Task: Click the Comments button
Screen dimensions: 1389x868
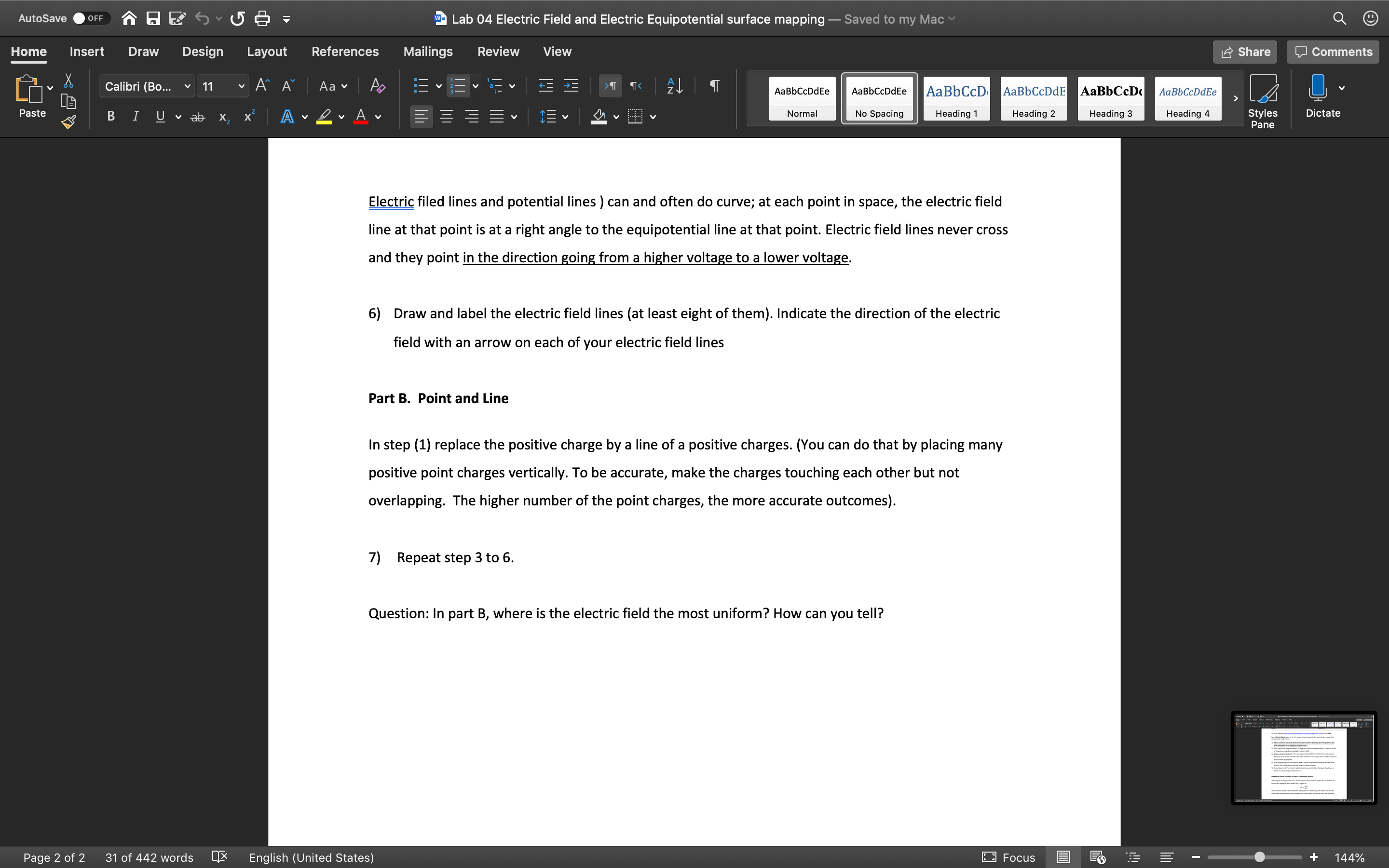Action: click(x=1333, y=52)
